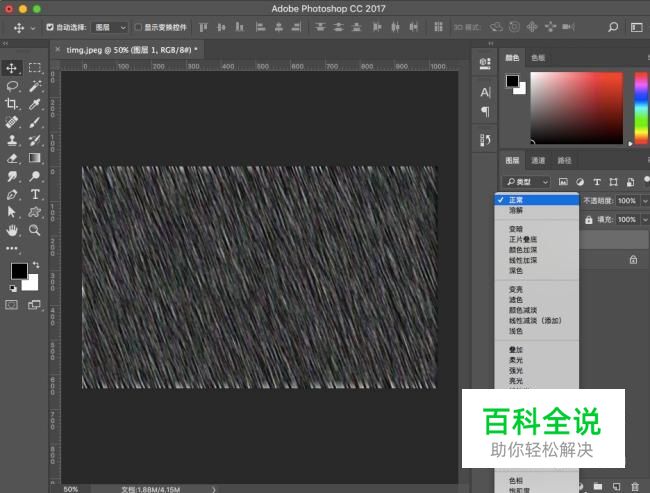Image resolution: width=650 pixels, height=493 pixels.
Task: Switch to the 路径 tab
Action: (x=564, y=160)
